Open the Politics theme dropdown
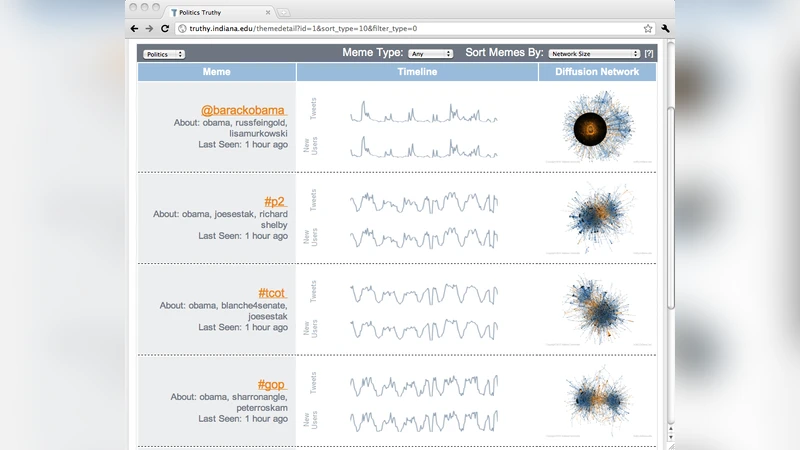Viewport: 800px width, 450px height. (x=164, y=54)
